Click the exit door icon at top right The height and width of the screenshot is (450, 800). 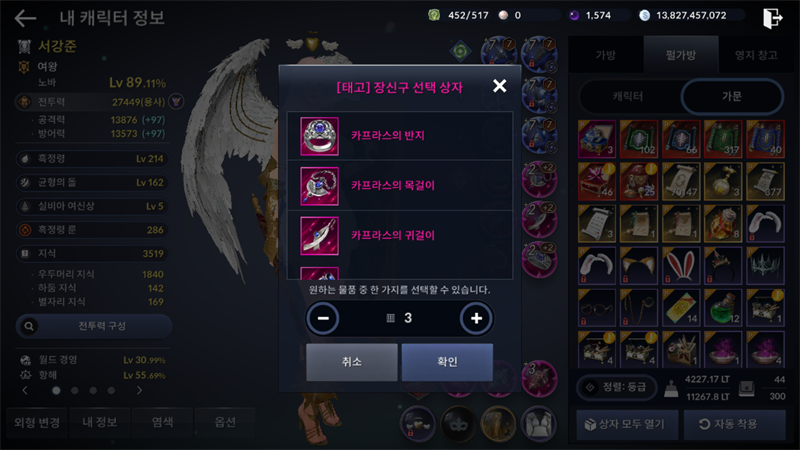tap(772, 18)
